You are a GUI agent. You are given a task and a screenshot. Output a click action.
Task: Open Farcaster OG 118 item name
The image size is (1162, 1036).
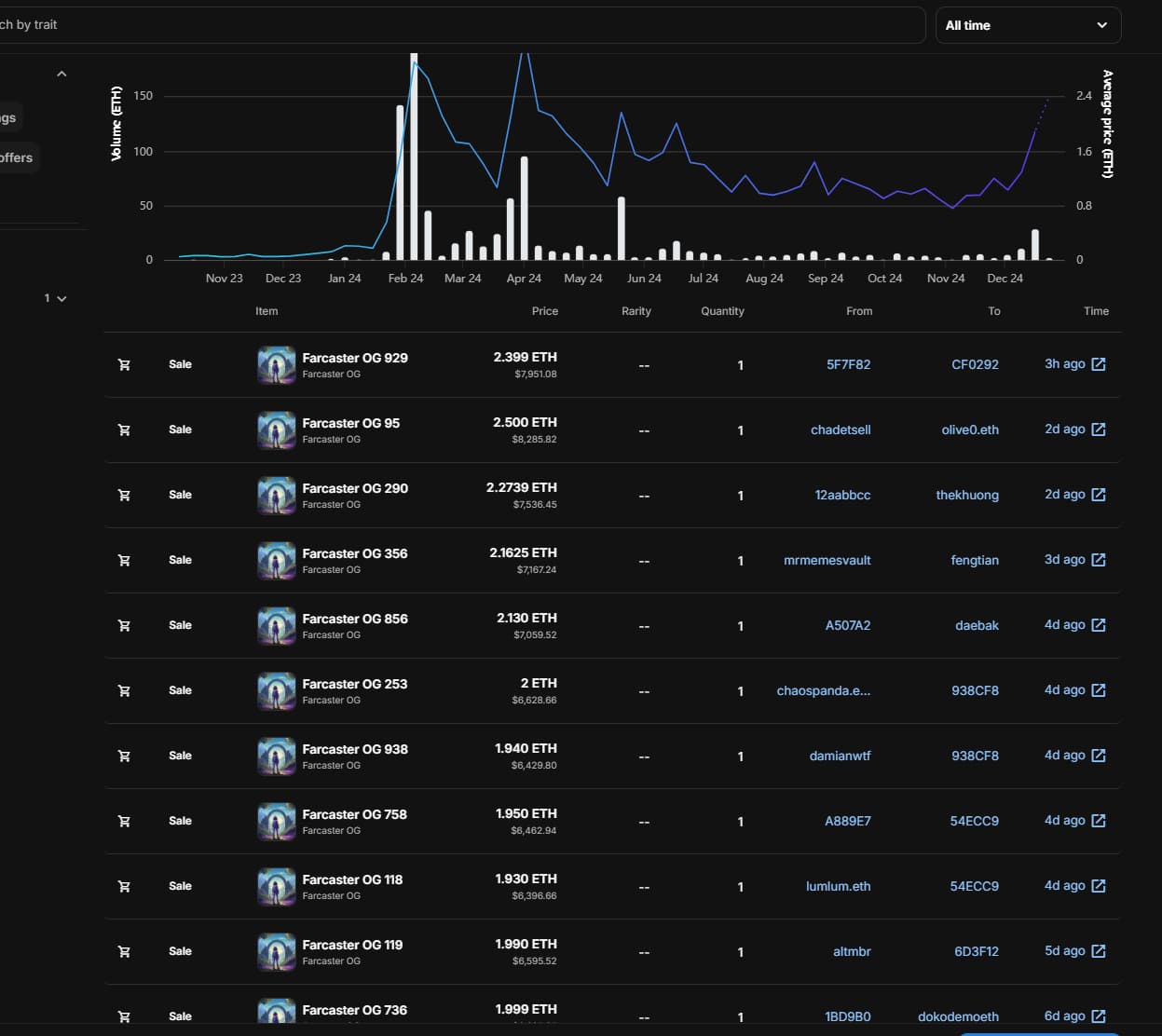coord(352,879)
